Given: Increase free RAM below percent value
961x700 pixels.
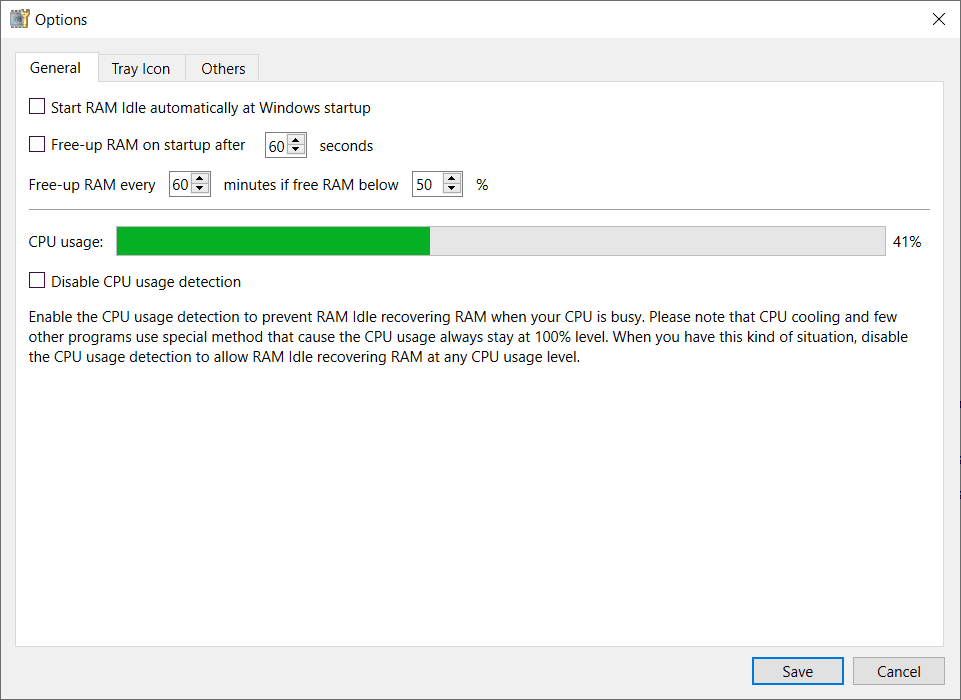Looking at the screenshot, I should click(x=452, y=179).
